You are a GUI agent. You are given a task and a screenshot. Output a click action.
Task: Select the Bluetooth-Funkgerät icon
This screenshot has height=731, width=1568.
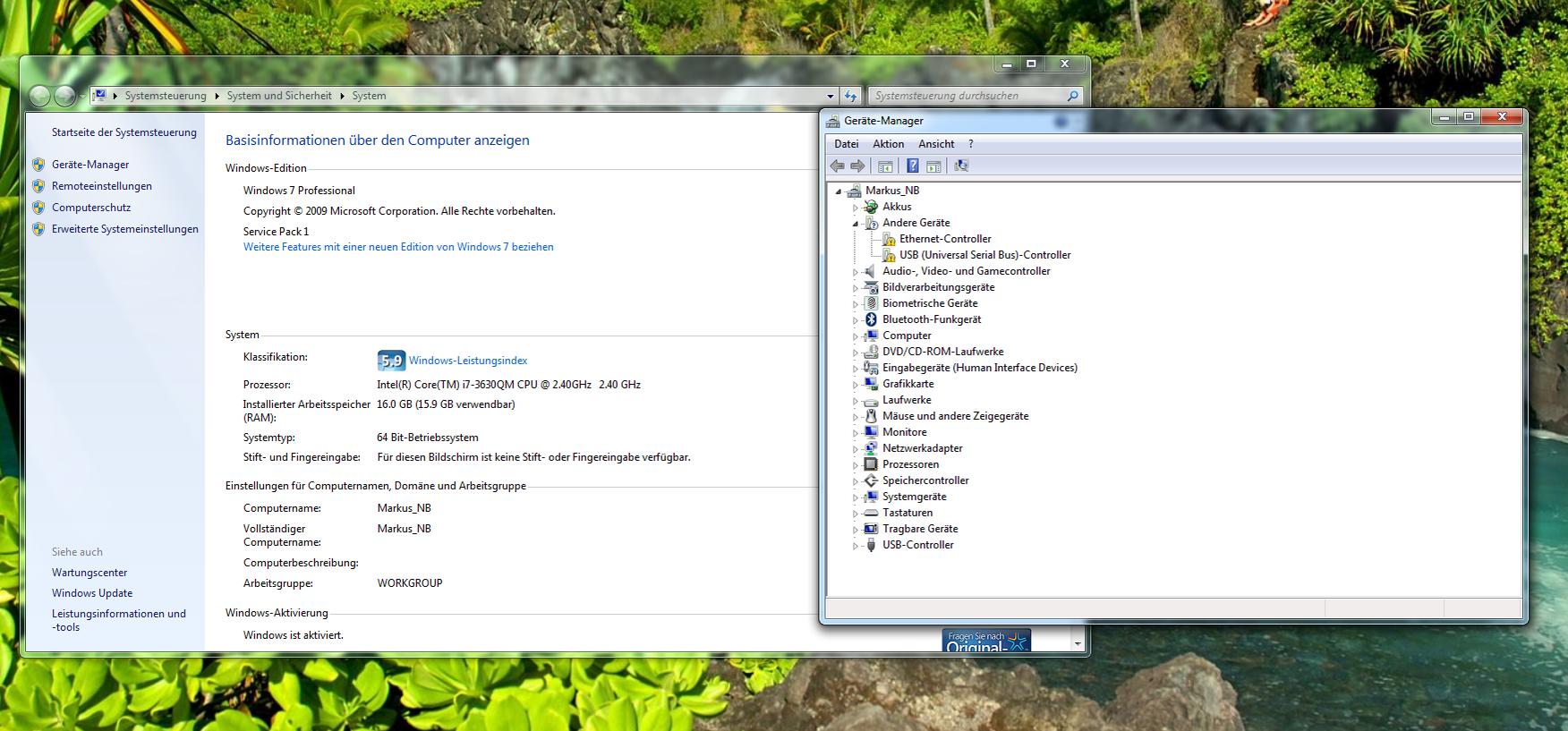pos(871,319)
